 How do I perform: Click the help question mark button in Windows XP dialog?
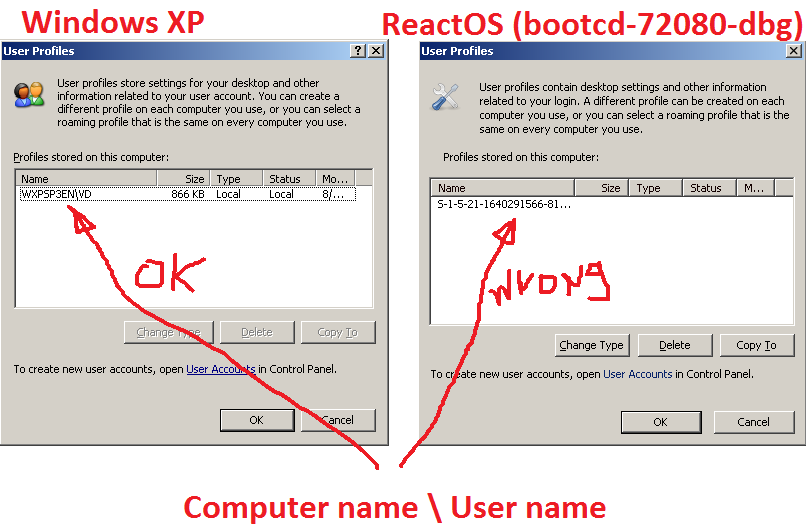[x=358, y=51]
